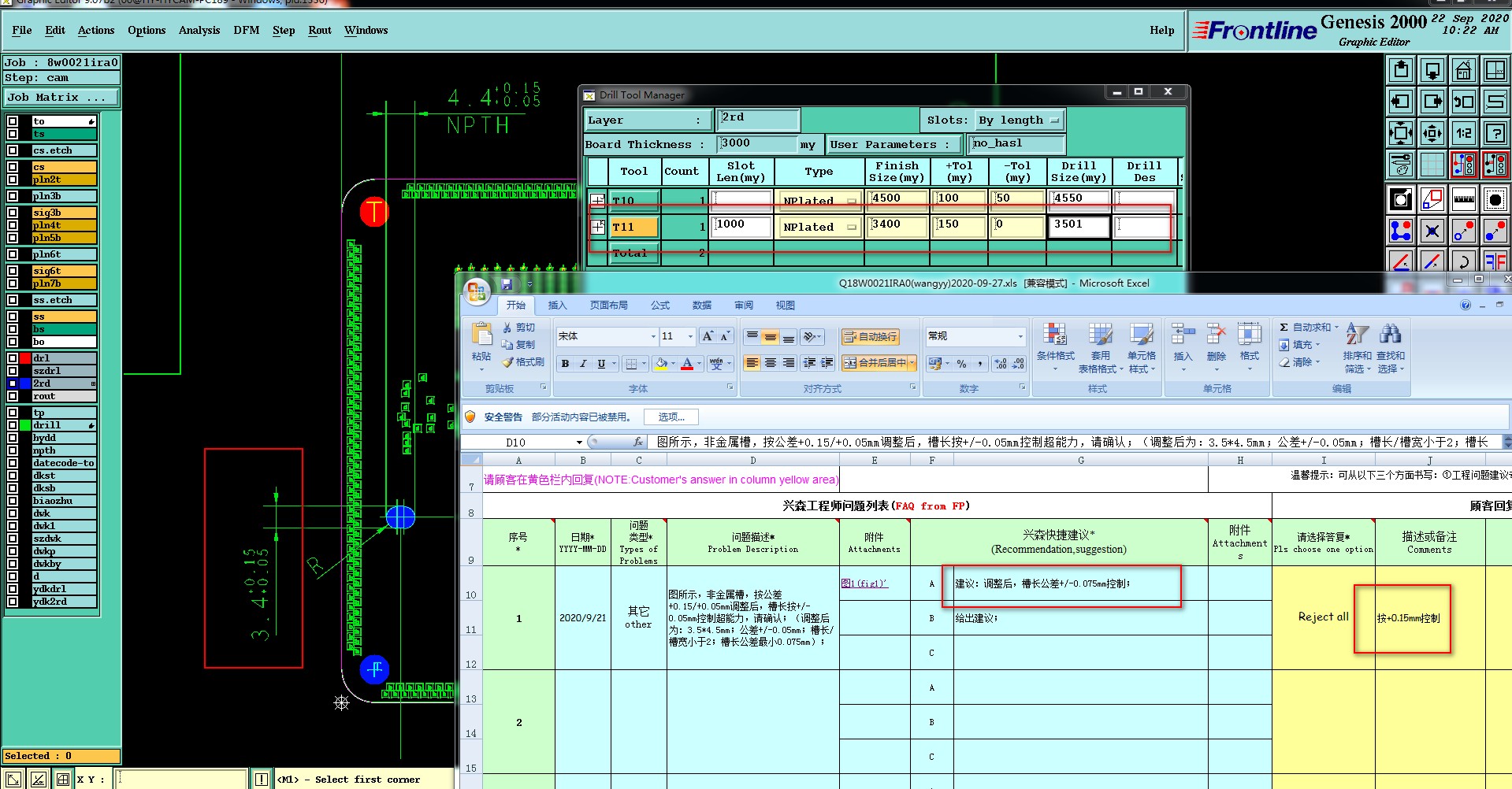Screen dimensions: 1512x789
Task: Open the Analysis menu
Action: 199,30
